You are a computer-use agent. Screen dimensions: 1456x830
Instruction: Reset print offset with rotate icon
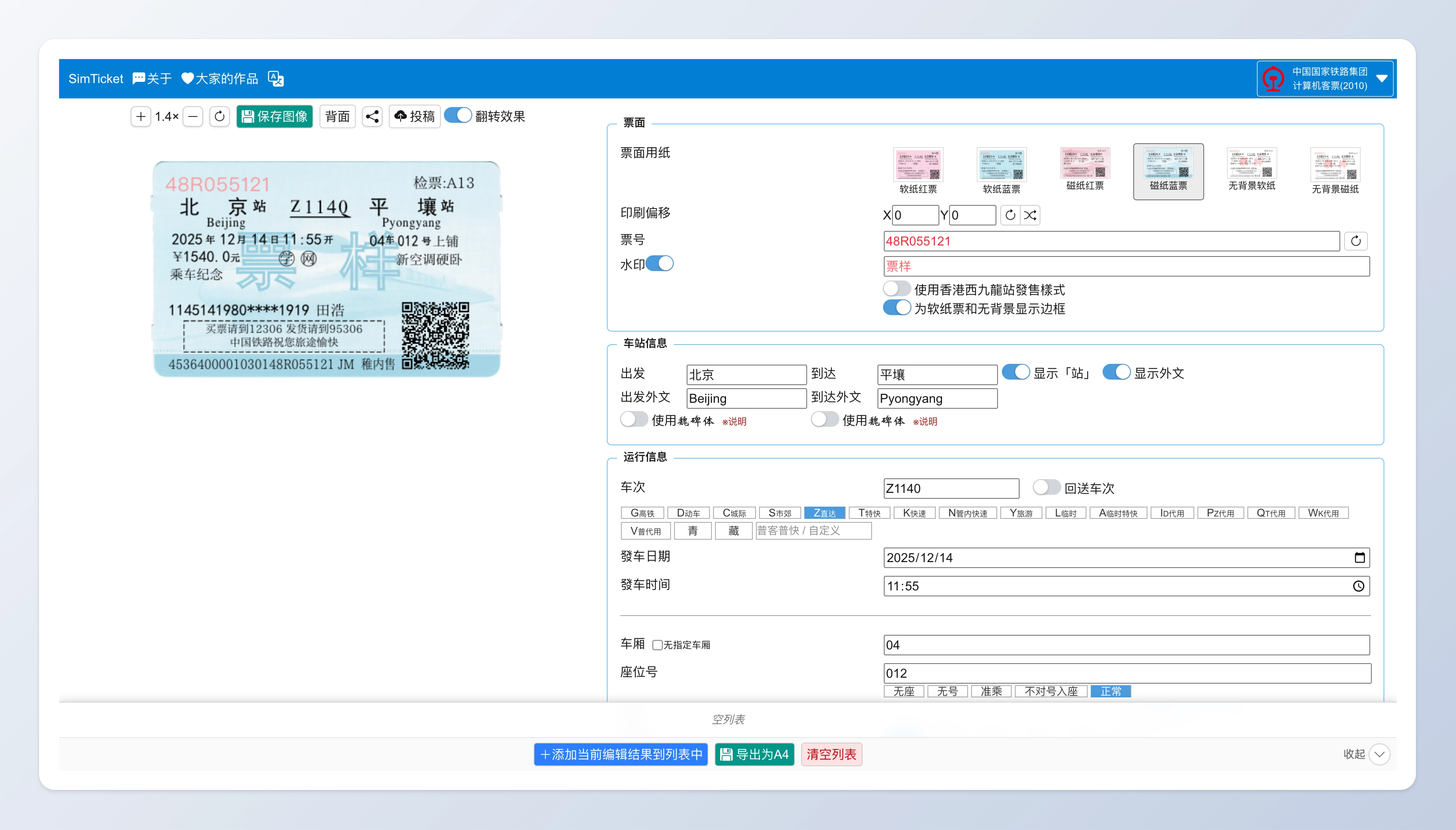1010,215
